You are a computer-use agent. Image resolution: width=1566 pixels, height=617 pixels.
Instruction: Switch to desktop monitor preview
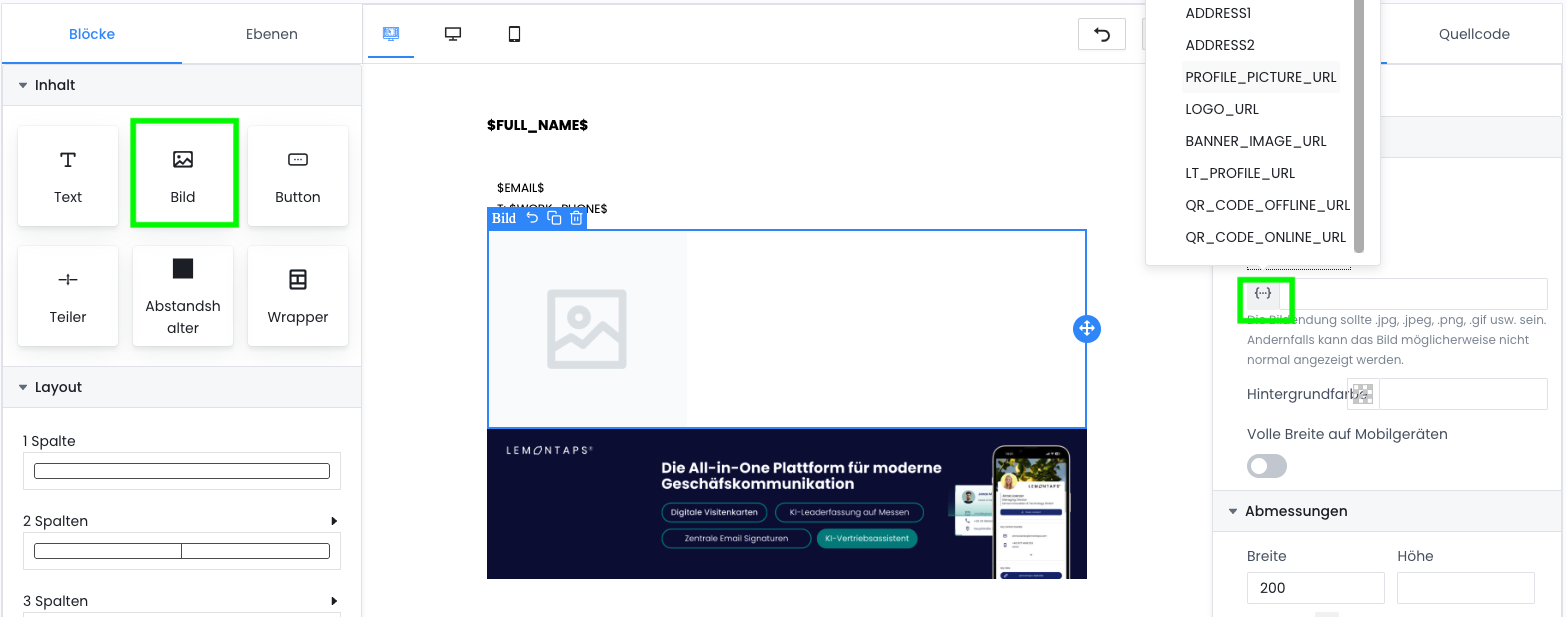coord(453,34)
